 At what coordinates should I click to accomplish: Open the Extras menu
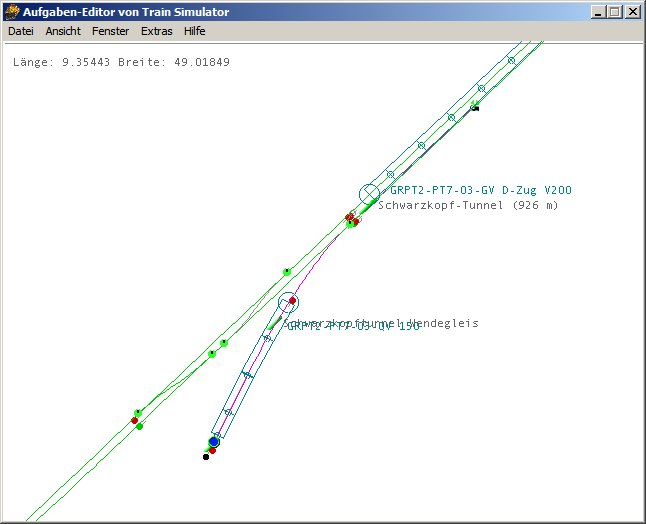click(156, 31)
